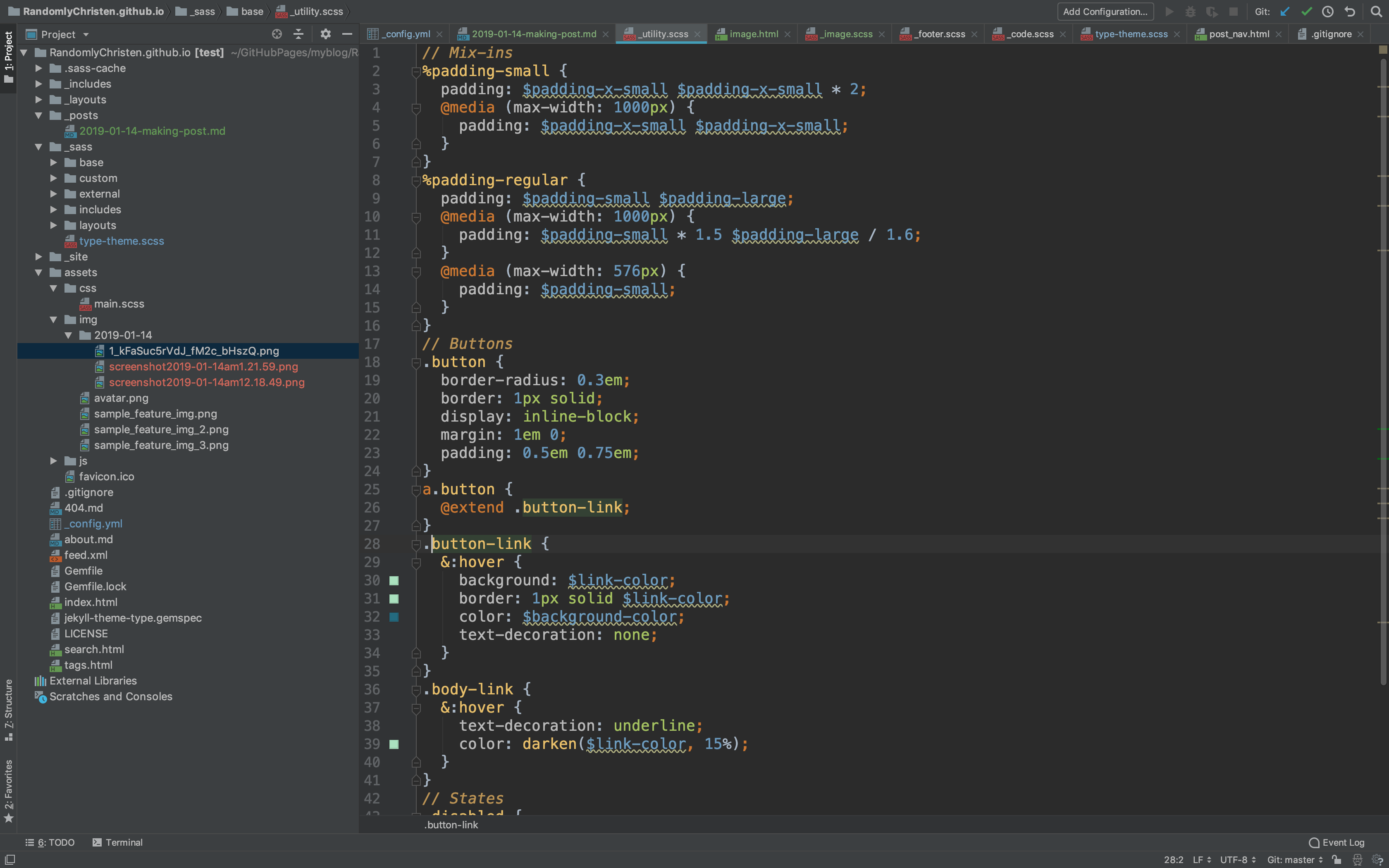The width and height of the screenshot is (1389, 868).
Task: Expand the js folder
Action: pos(53,460)
